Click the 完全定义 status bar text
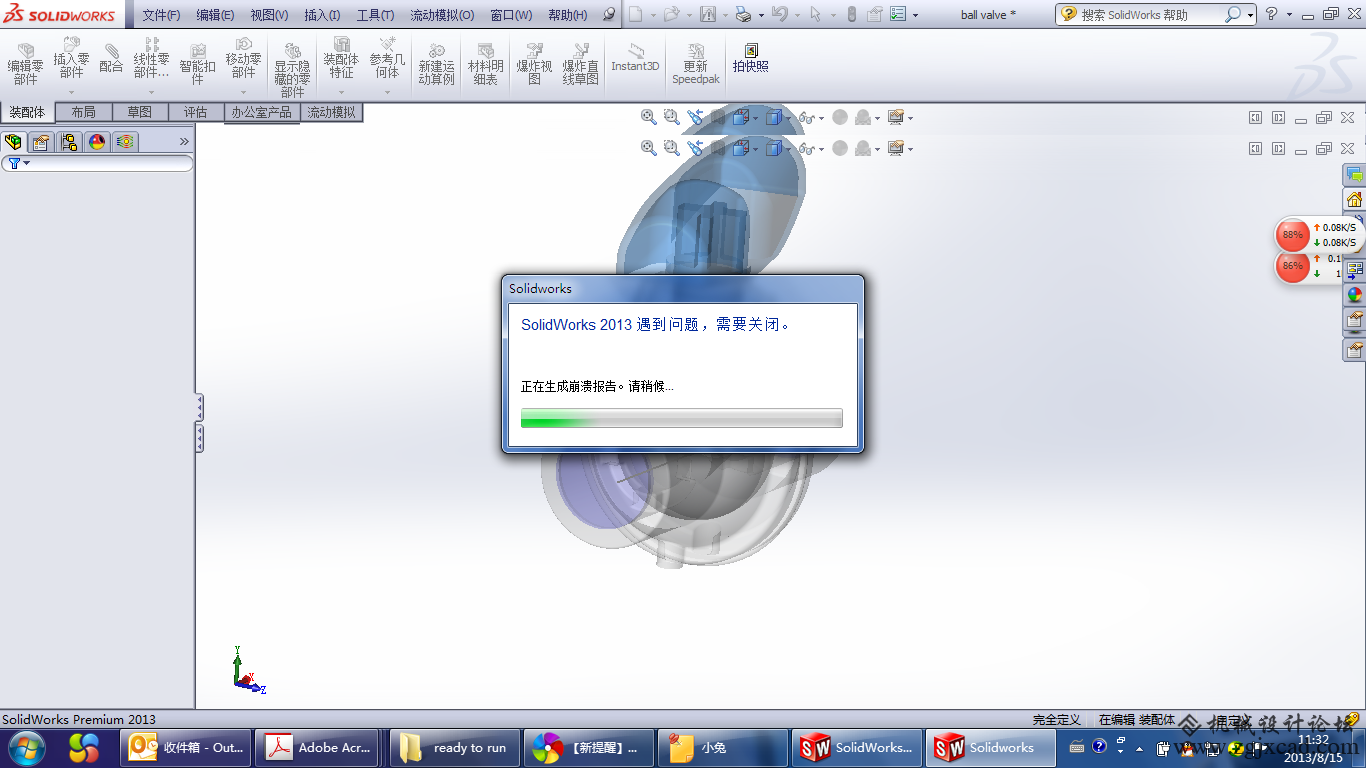The width and height of the screenshot is (1366, 768). (1057, 720)
